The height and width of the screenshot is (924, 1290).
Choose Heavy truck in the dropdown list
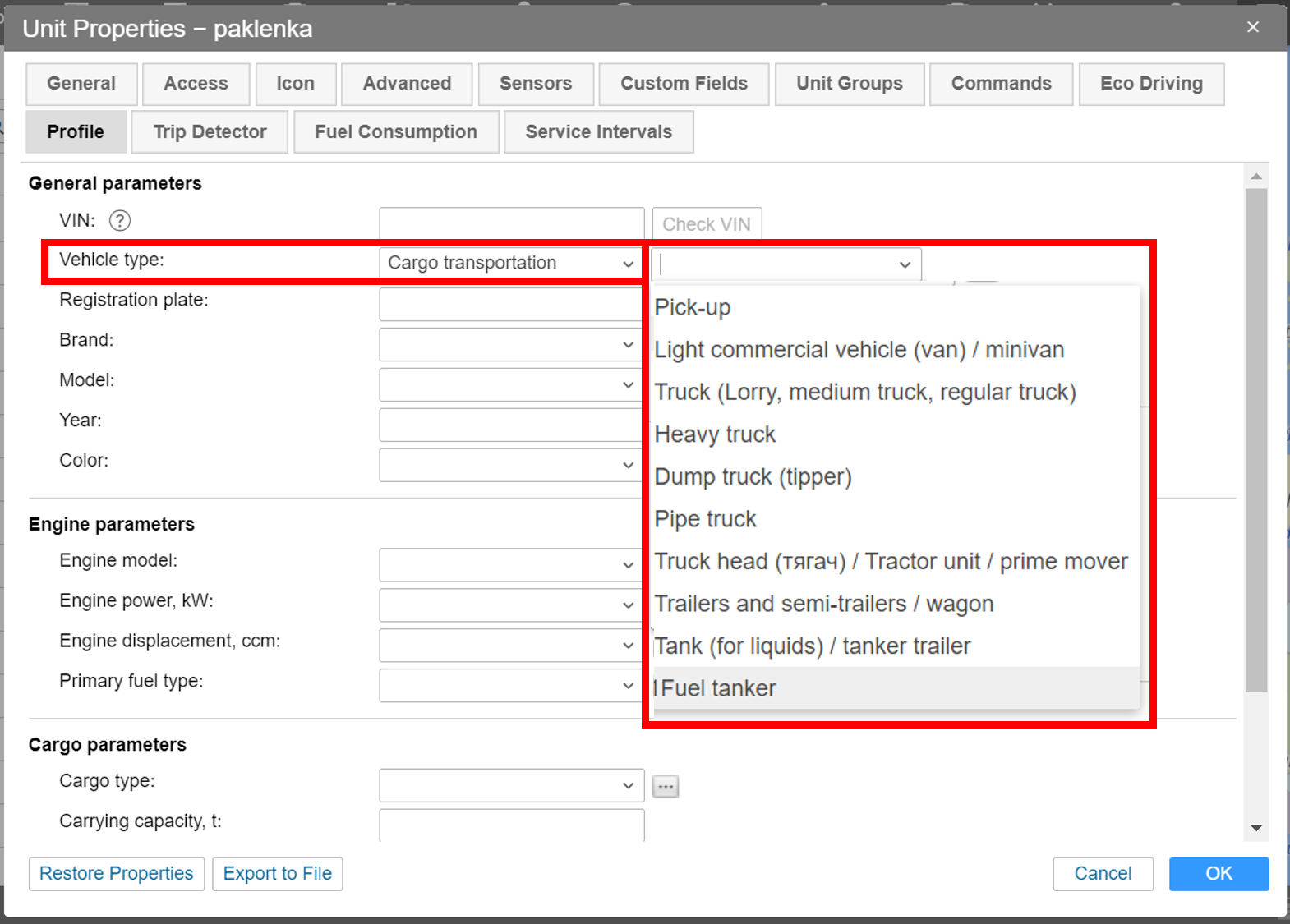[x=715, y=434]
